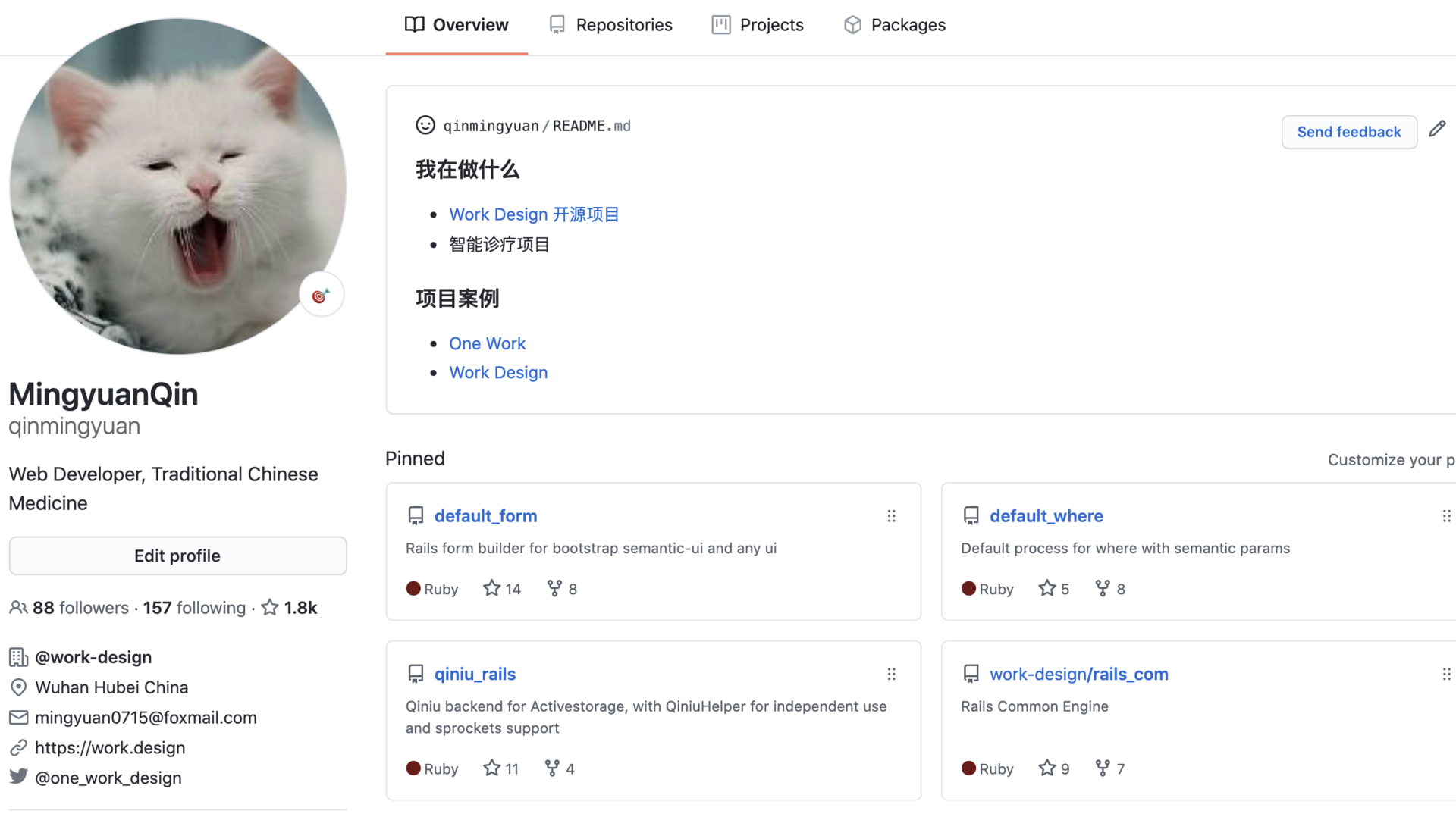This screenshot has width=1456, height=817.
Task: Click repository icon beside work-design/rails_com
Action: click(971, 674)
